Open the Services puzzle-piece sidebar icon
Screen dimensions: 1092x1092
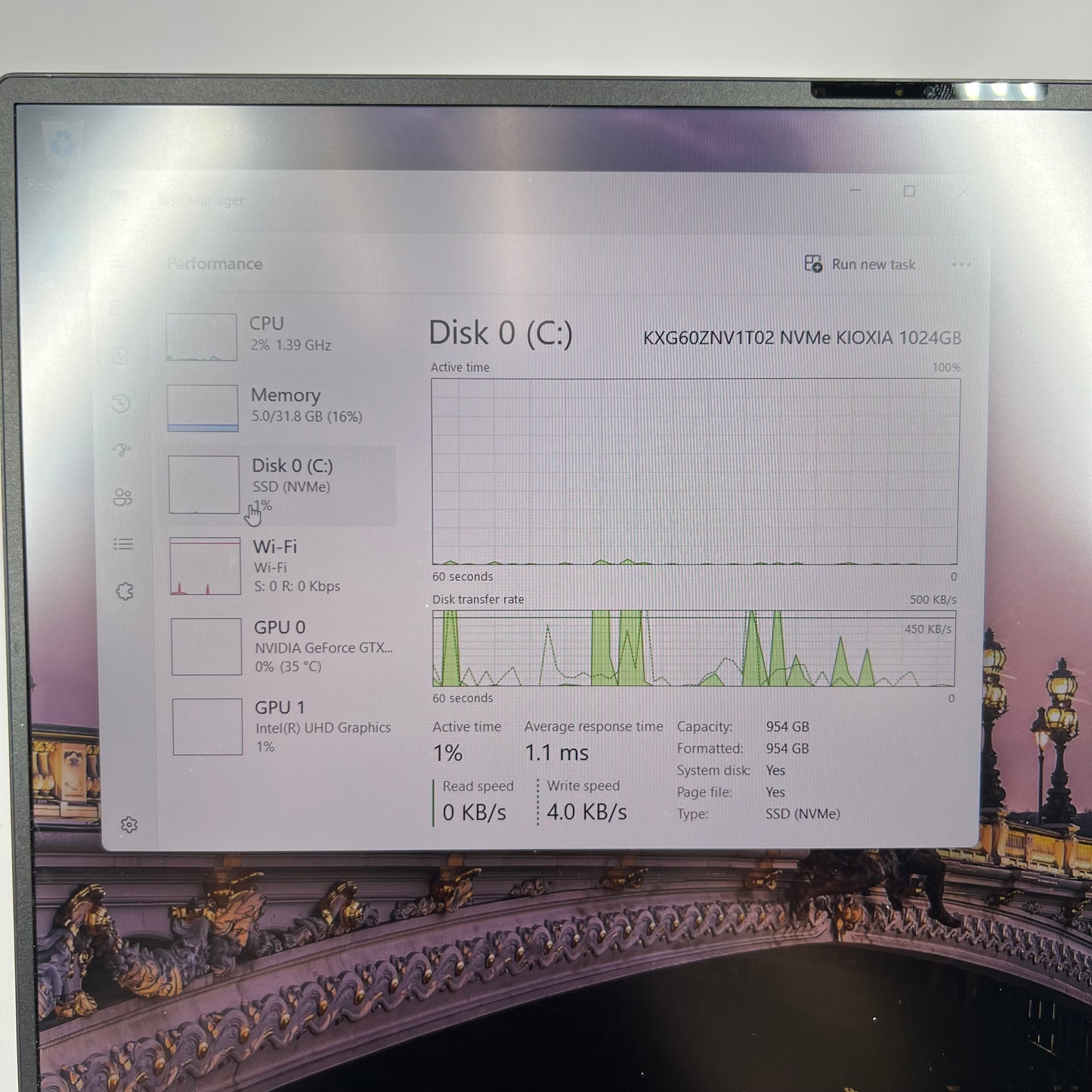coord(125,591)
